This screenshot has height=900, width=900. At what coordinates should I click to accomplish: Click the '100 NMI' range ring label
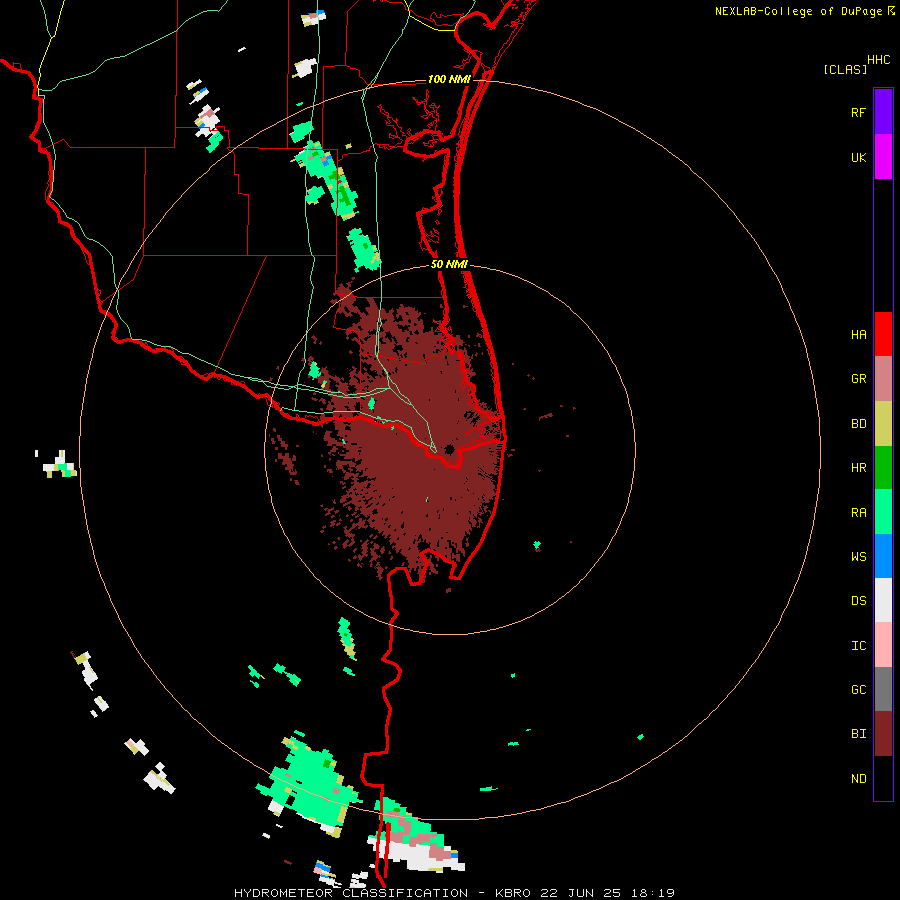449,79
